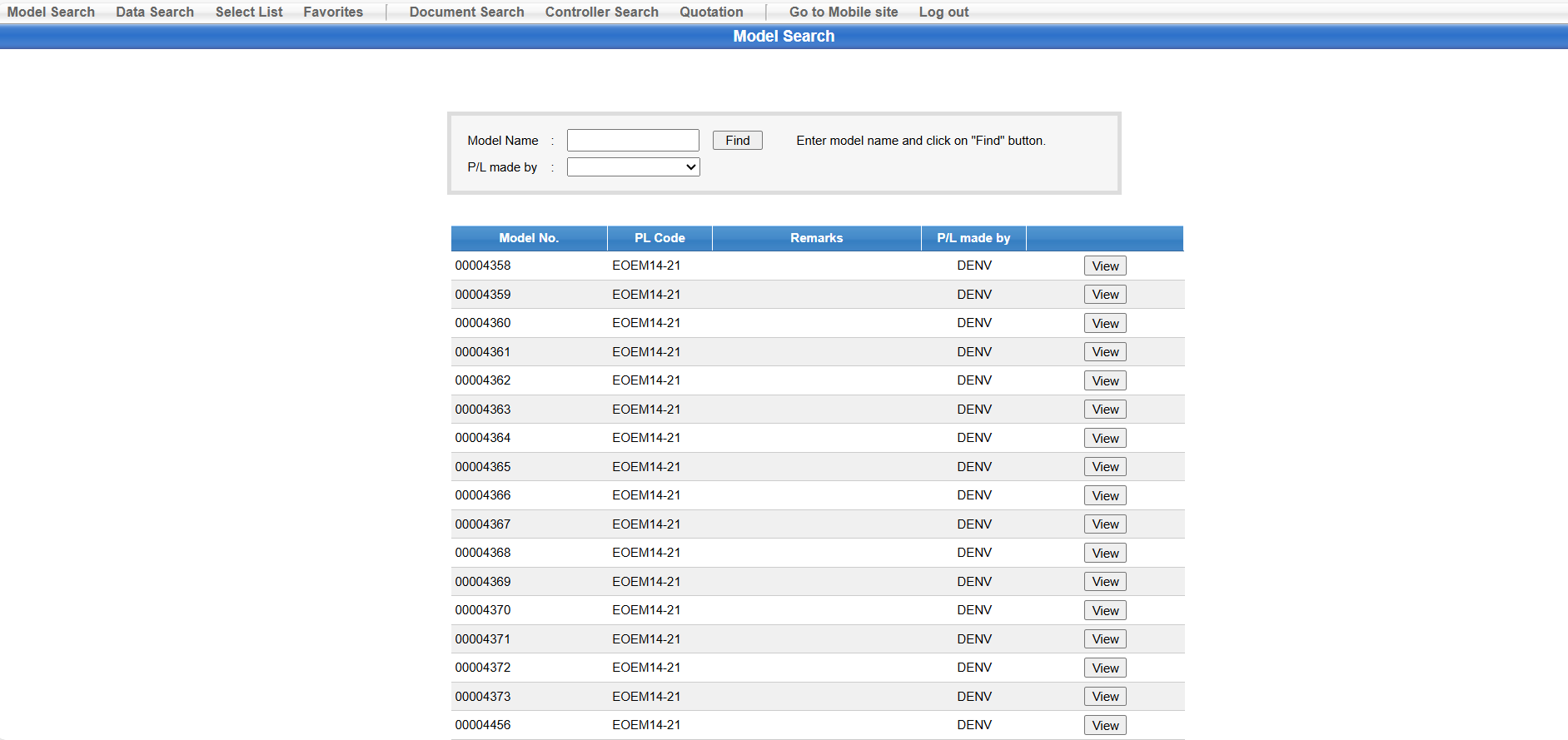Screen dimensions: 1568x740
Task: Open View for model 00004364
Action: click(1105, 439)
